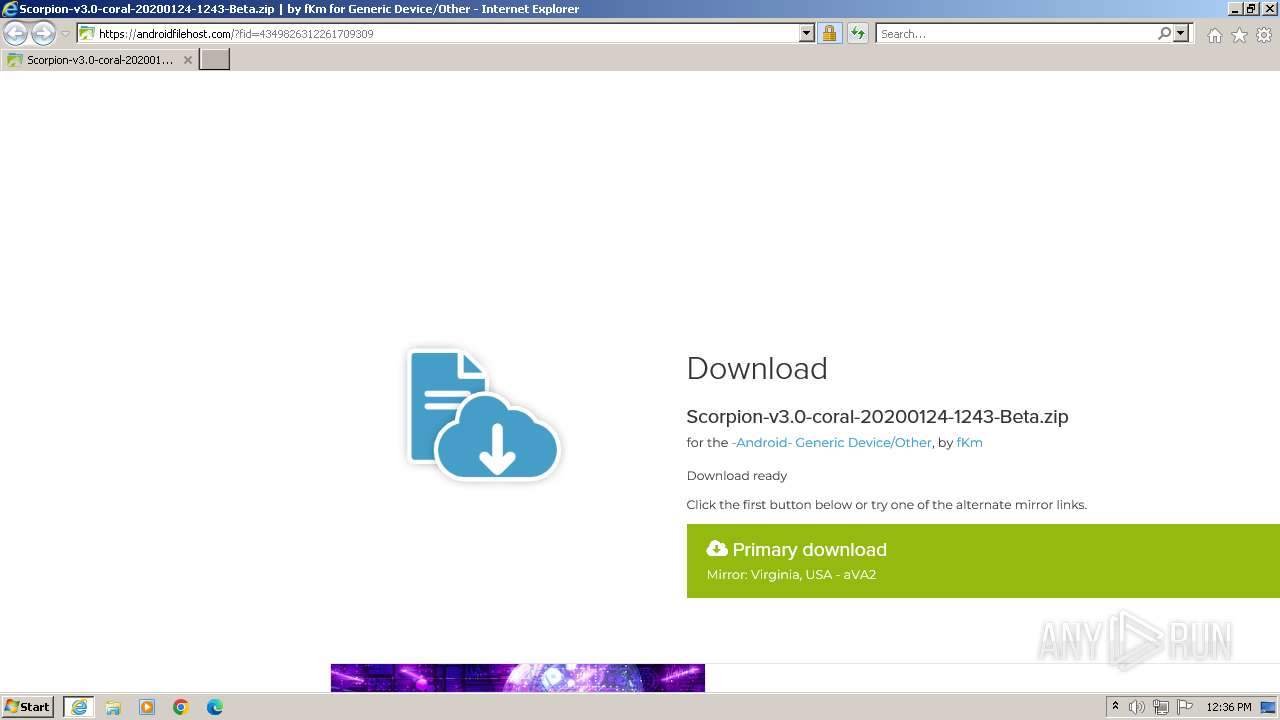Restore down the Internet Explorer window
Viewport: 1280px width, 720px height.
coord(1250,9)
